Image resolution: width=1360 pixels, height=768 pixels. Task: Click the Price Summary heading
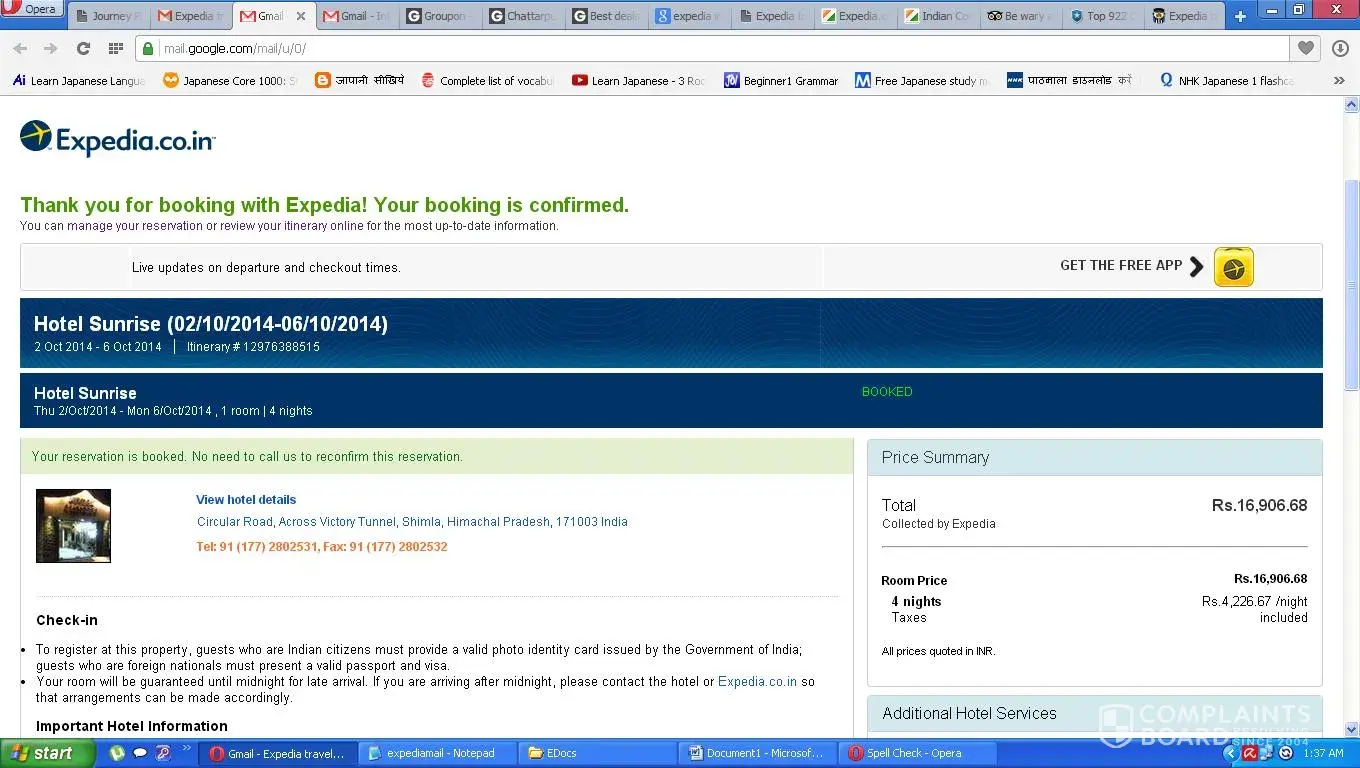click(x=935, y=458)
